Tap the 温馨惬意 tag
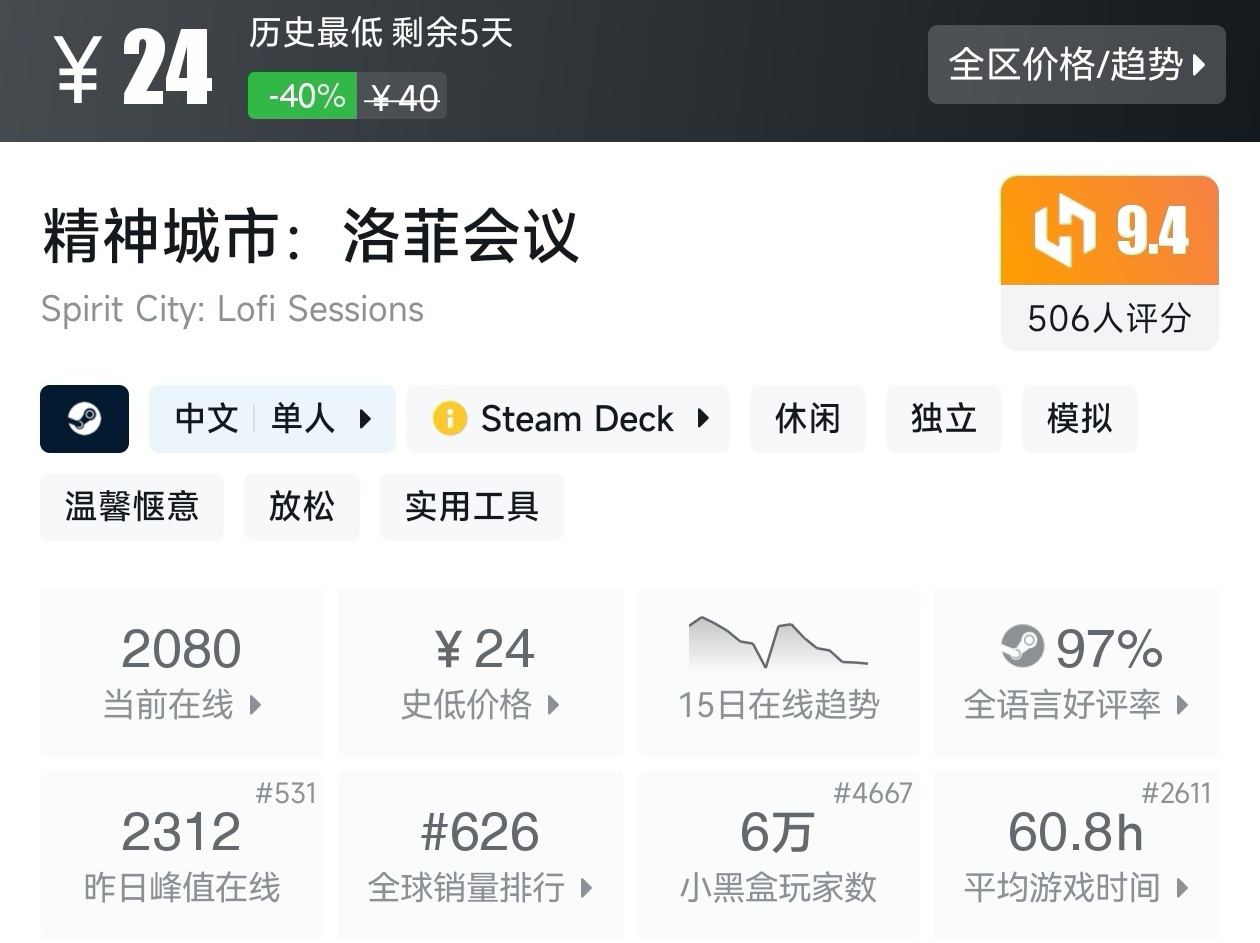Viewport: 1260px width, 943px height. click(132, 507)
